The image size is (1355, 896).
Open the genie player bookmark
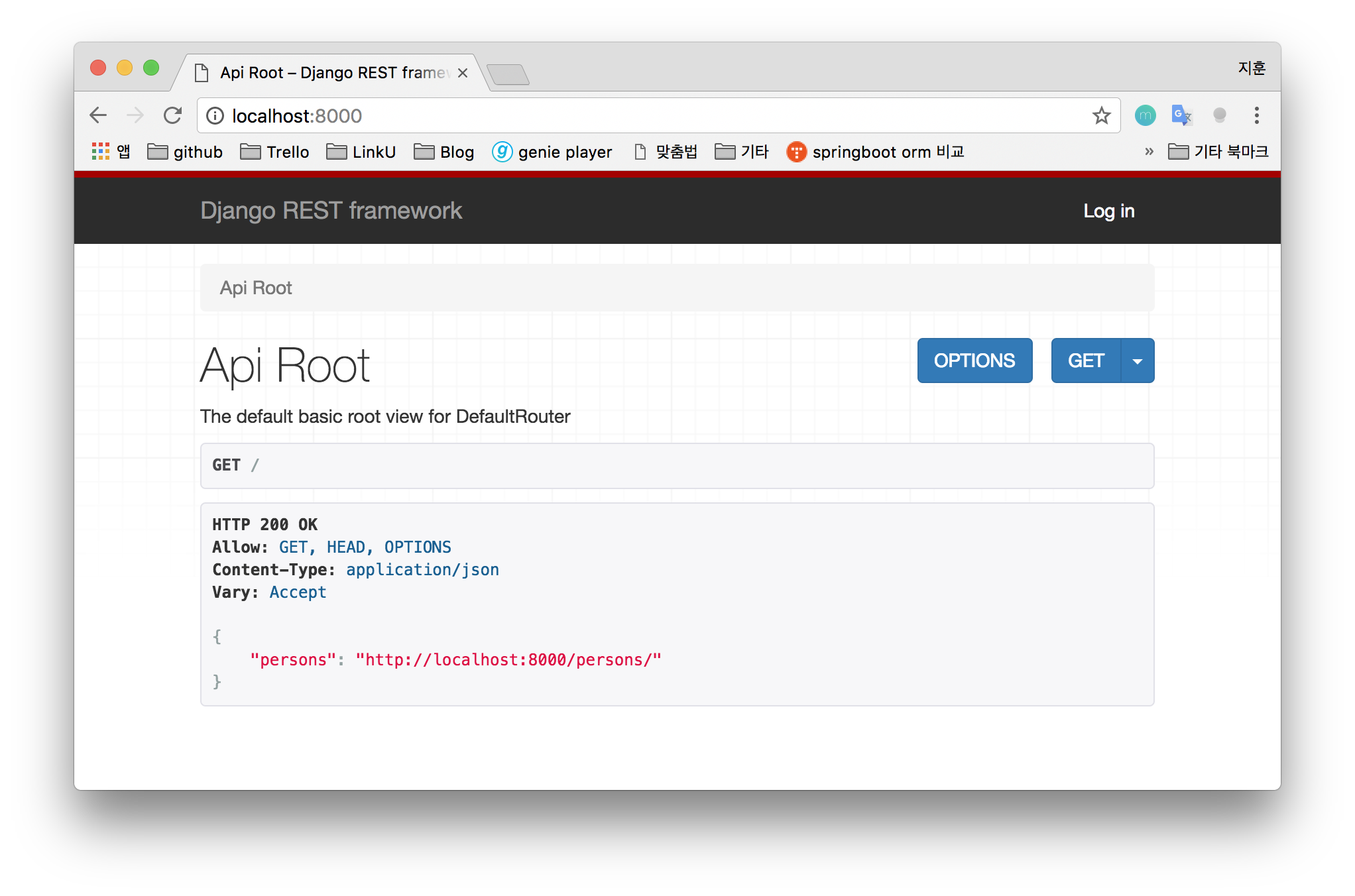552,152
